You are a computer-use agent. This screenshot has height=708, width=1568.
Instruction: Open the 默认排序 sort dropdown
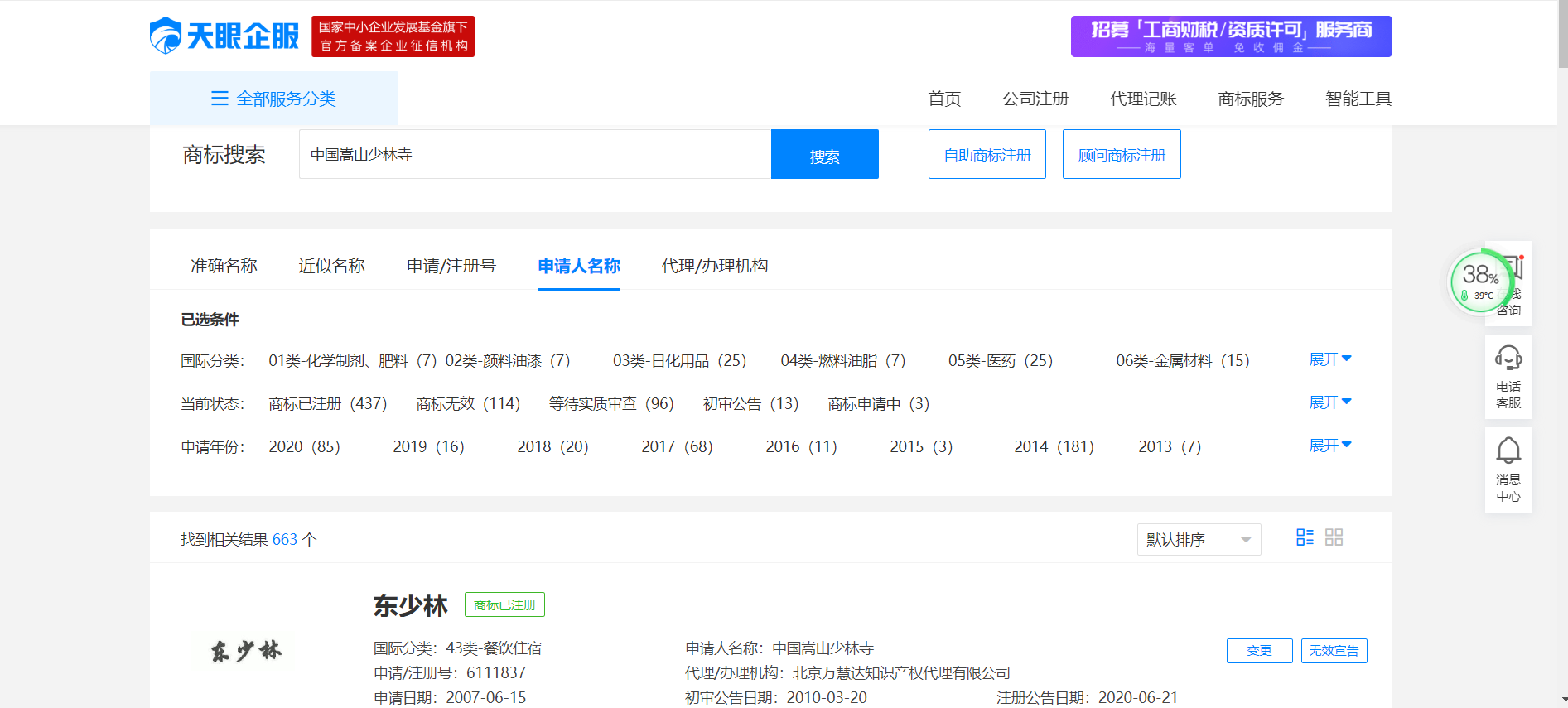1199,539
